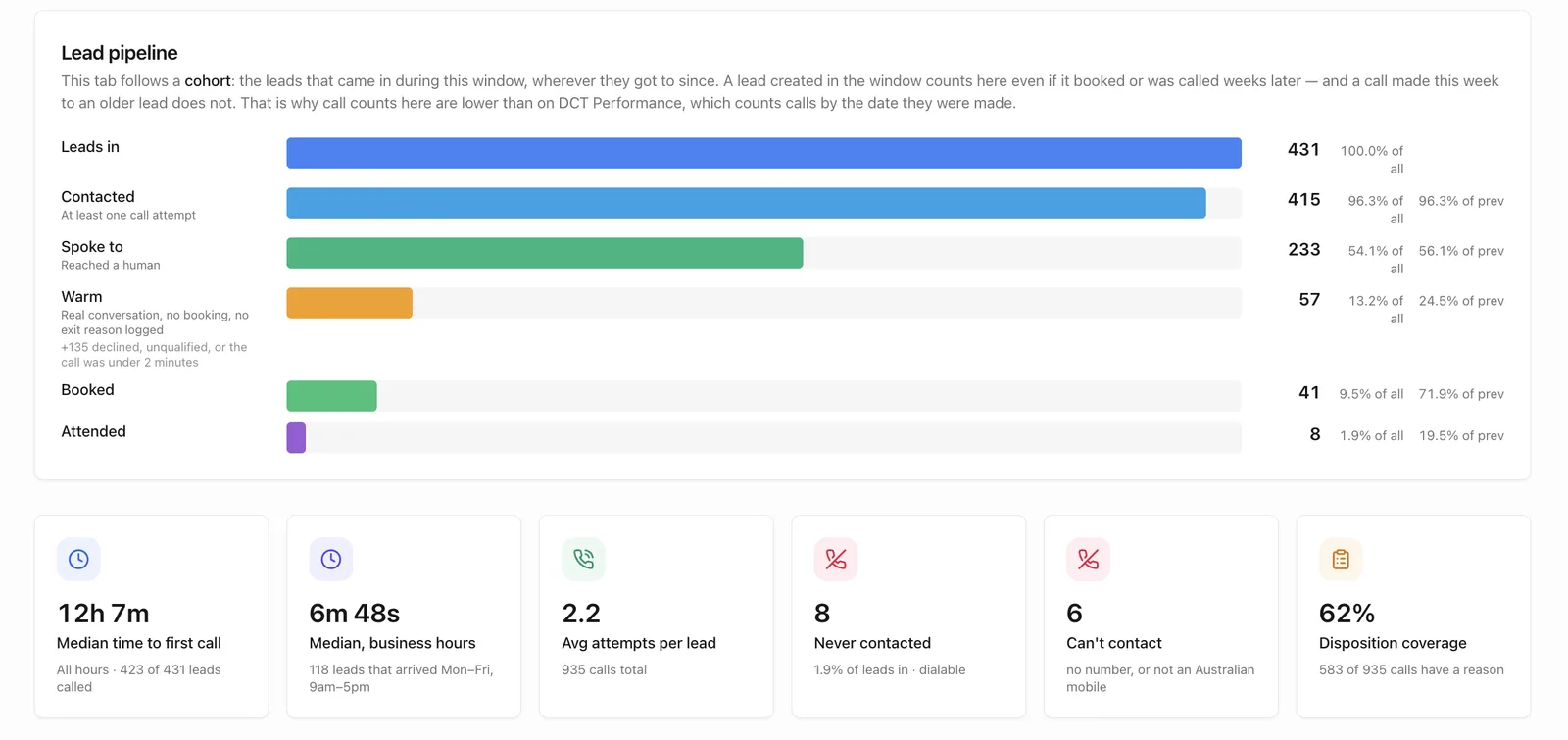The width and height of the screenshot is (1568, 740).
Task: Click the Booked row label
Action: click(87, 390)
